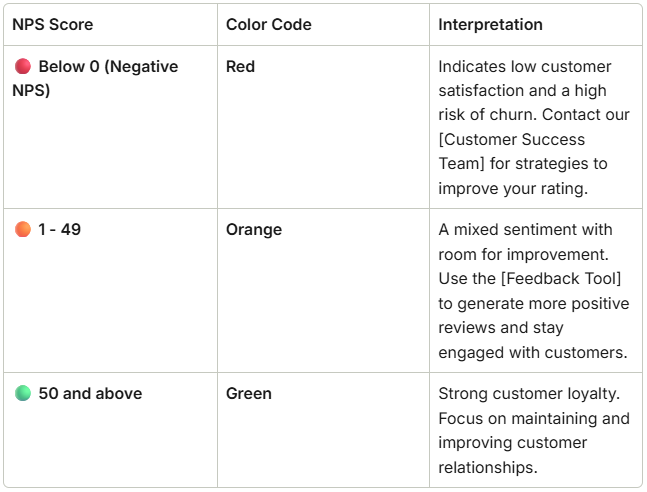Click the green circle status icon
647x492 pixels.
[22, 394]
